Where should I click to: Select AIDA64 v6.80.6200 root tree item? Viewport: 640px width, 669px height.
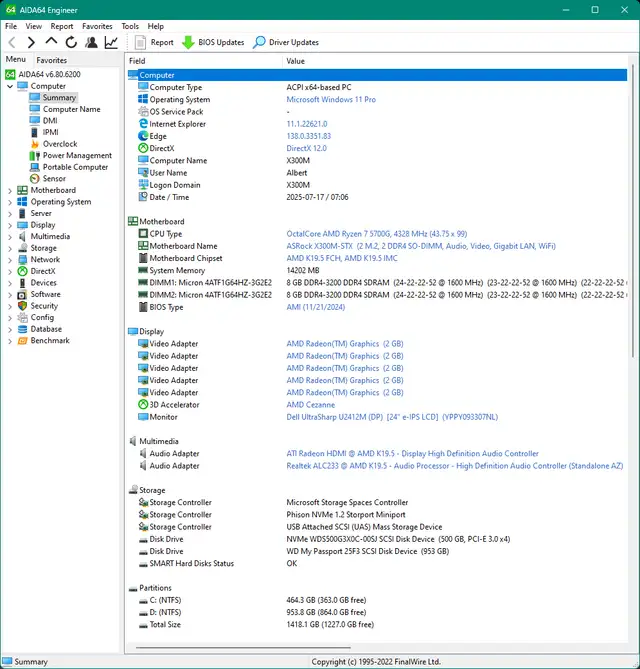click(x=43, y=74)
